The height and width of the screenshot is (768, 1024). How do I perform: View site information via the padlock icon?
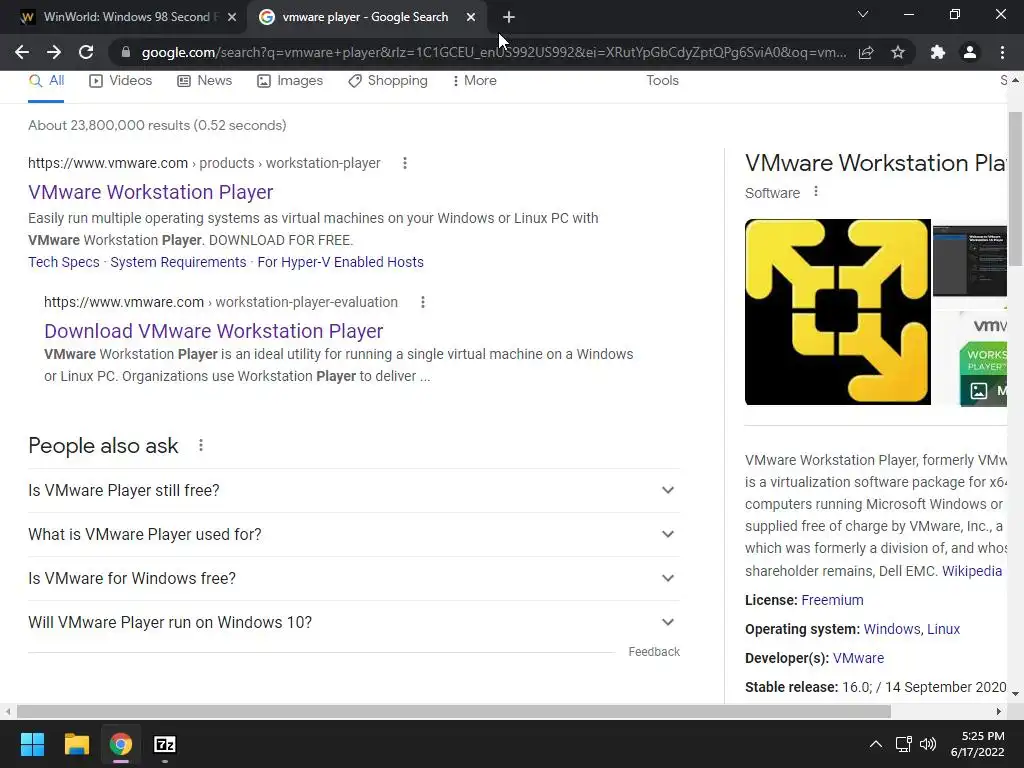tap(126, 52)
